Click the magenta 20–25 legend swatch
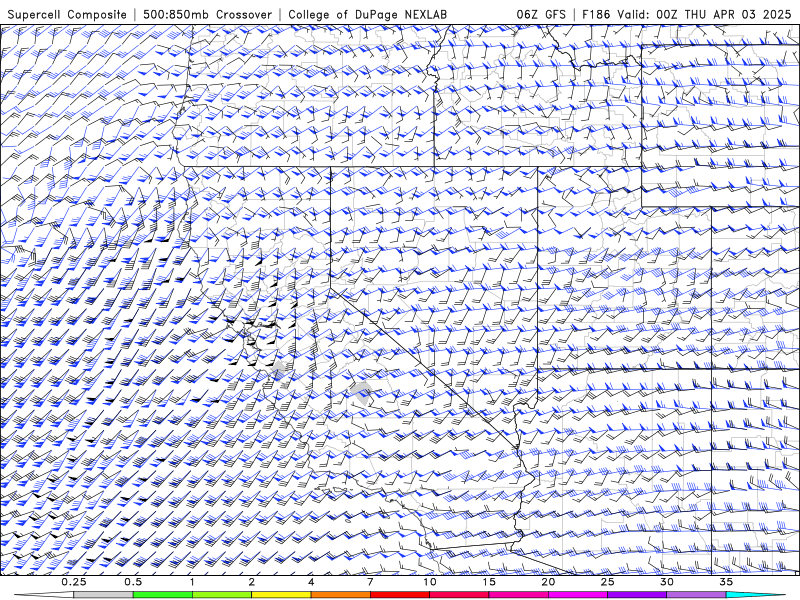This screenshot has width=800, height=600. click(578, 595)
